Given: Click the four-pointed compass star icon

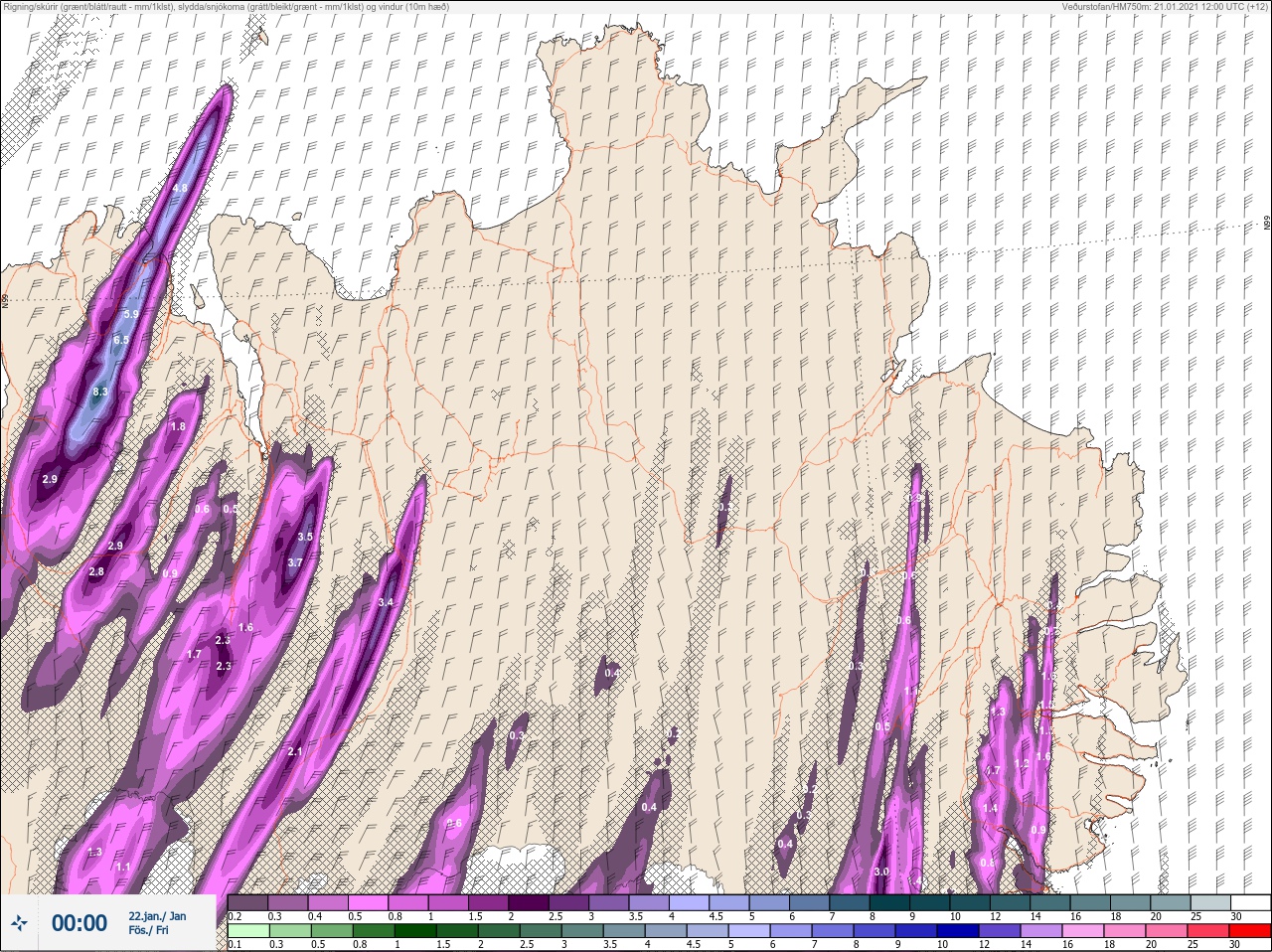Looking at the screenshot, I should point(19,923).
